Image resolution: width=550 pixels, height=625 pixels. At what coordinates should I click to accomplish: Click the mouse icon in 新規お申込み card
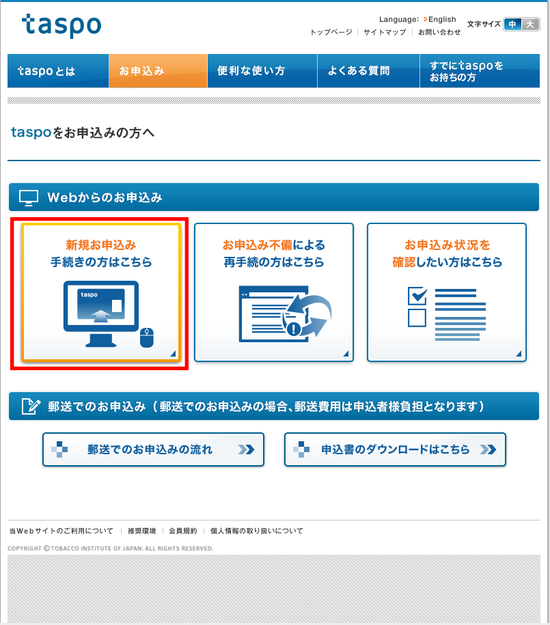(x=147, y=338)
